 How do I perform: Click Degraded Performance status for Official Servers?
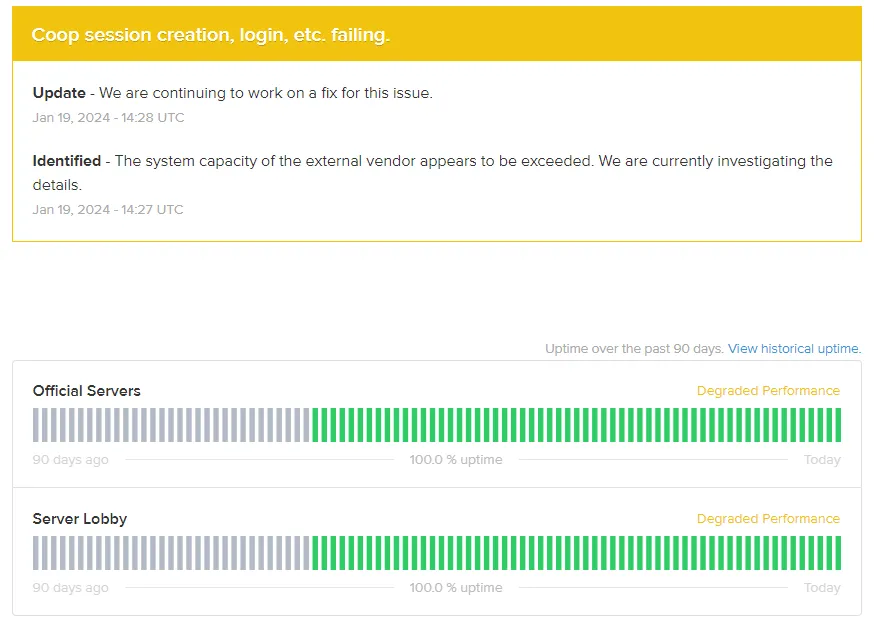pyautogui.click(x=768, y=391)
